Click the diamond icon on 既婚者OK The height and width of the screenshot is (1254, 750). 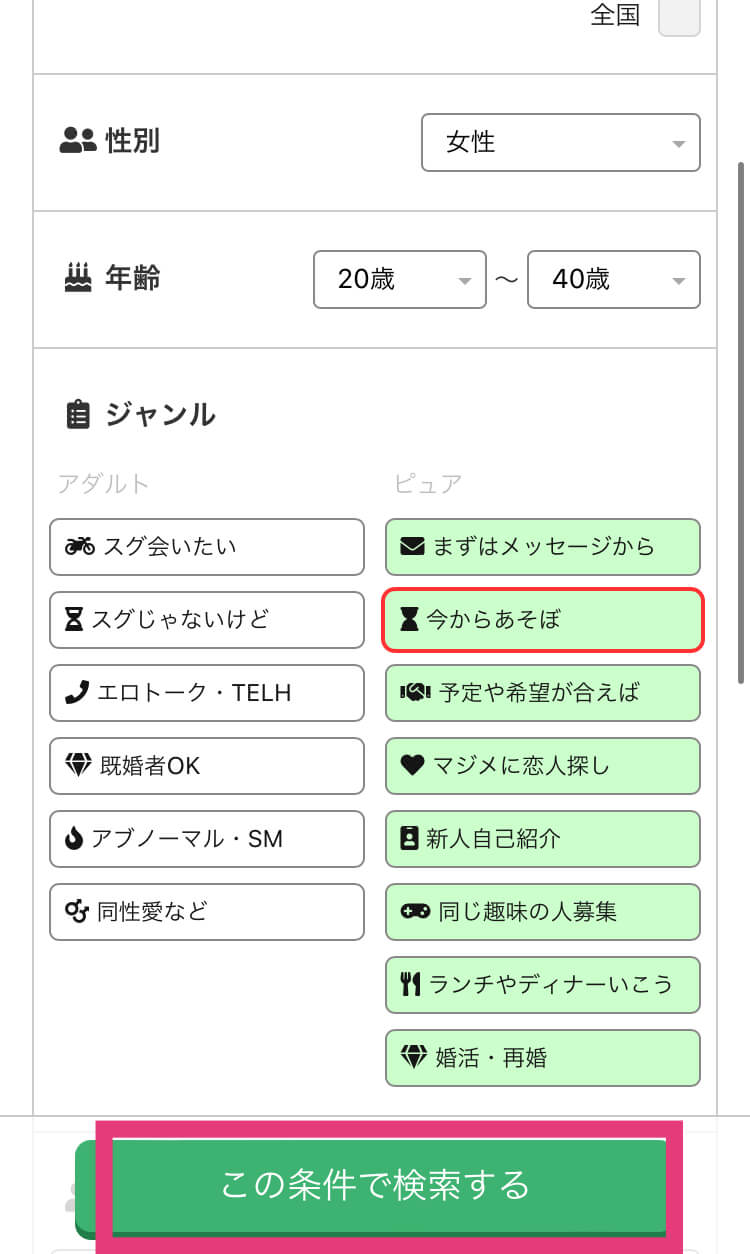pyautogui.click(x=78, y=766)
